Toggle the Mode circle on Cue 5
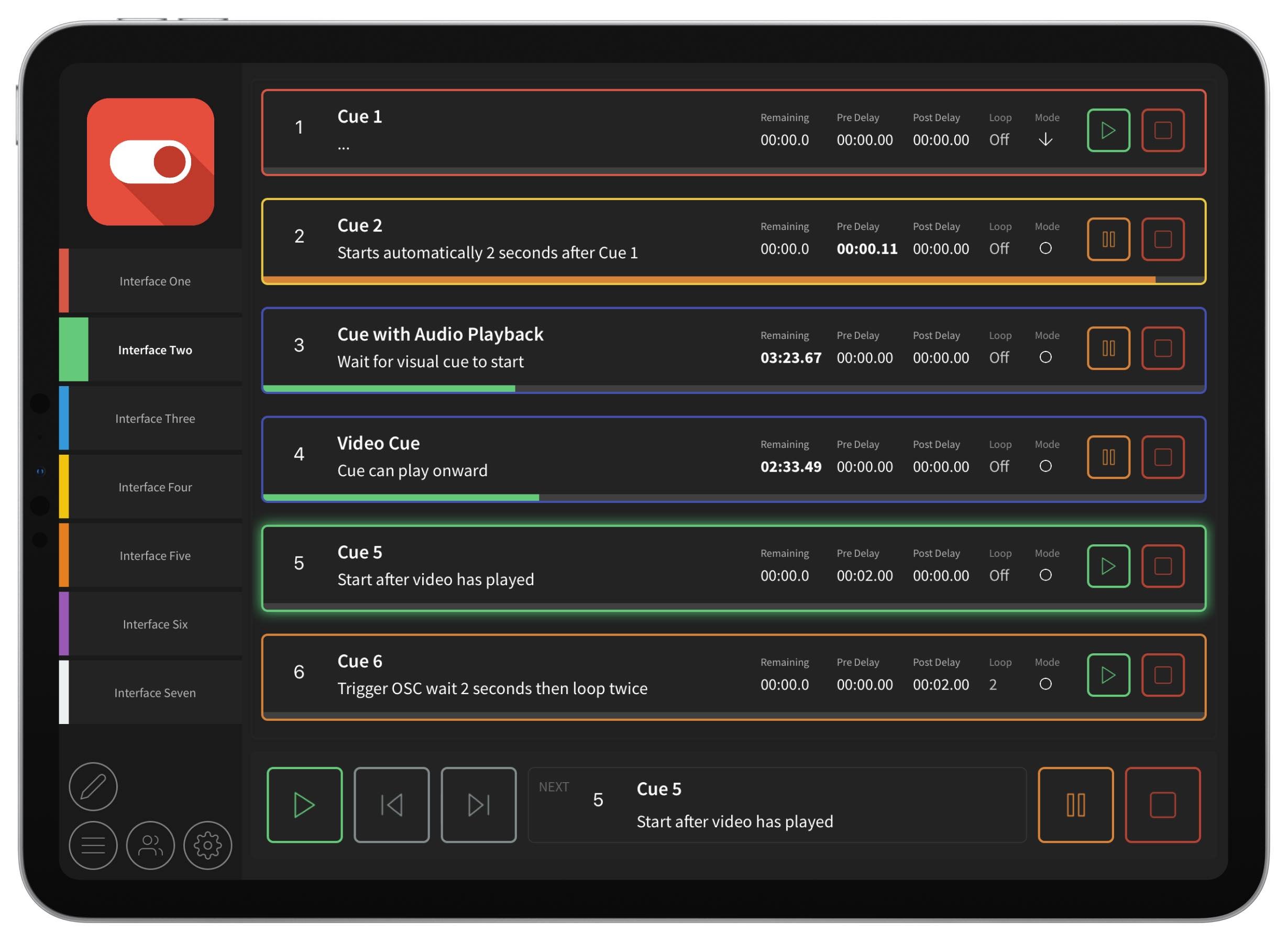The height and width of the screenshot is (943, 1288). [x=1045, y=575]
